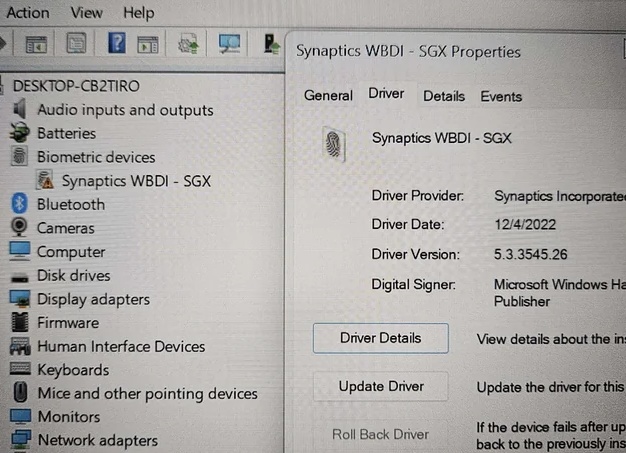Image resolution: width=626 pixels, height=453 pixels.
Task: Click the Keyboards category icon
Action: click(20, 368)
